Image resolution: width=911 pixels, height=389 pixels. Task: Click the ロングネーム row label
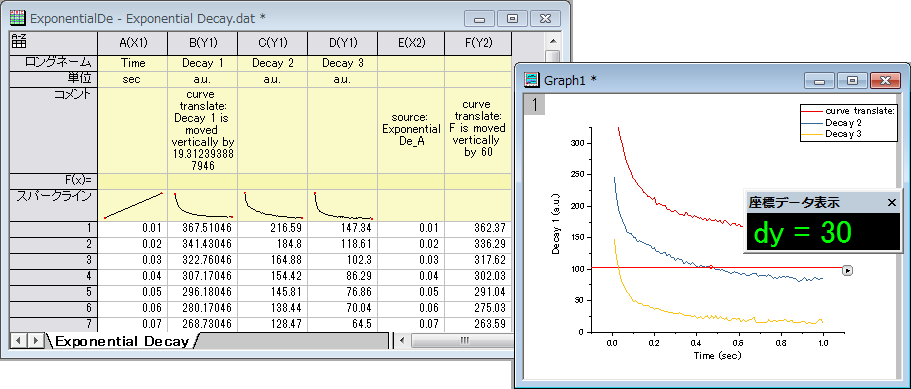coord(54,63)
